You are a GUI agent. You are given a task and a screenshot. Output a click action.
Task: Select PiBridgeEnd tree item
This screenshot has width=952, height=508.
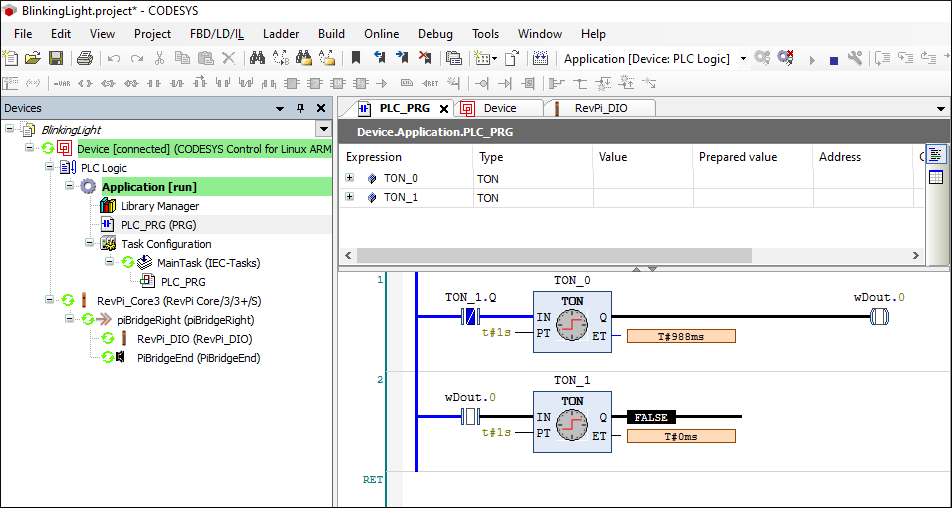click(x=199, y=358)
